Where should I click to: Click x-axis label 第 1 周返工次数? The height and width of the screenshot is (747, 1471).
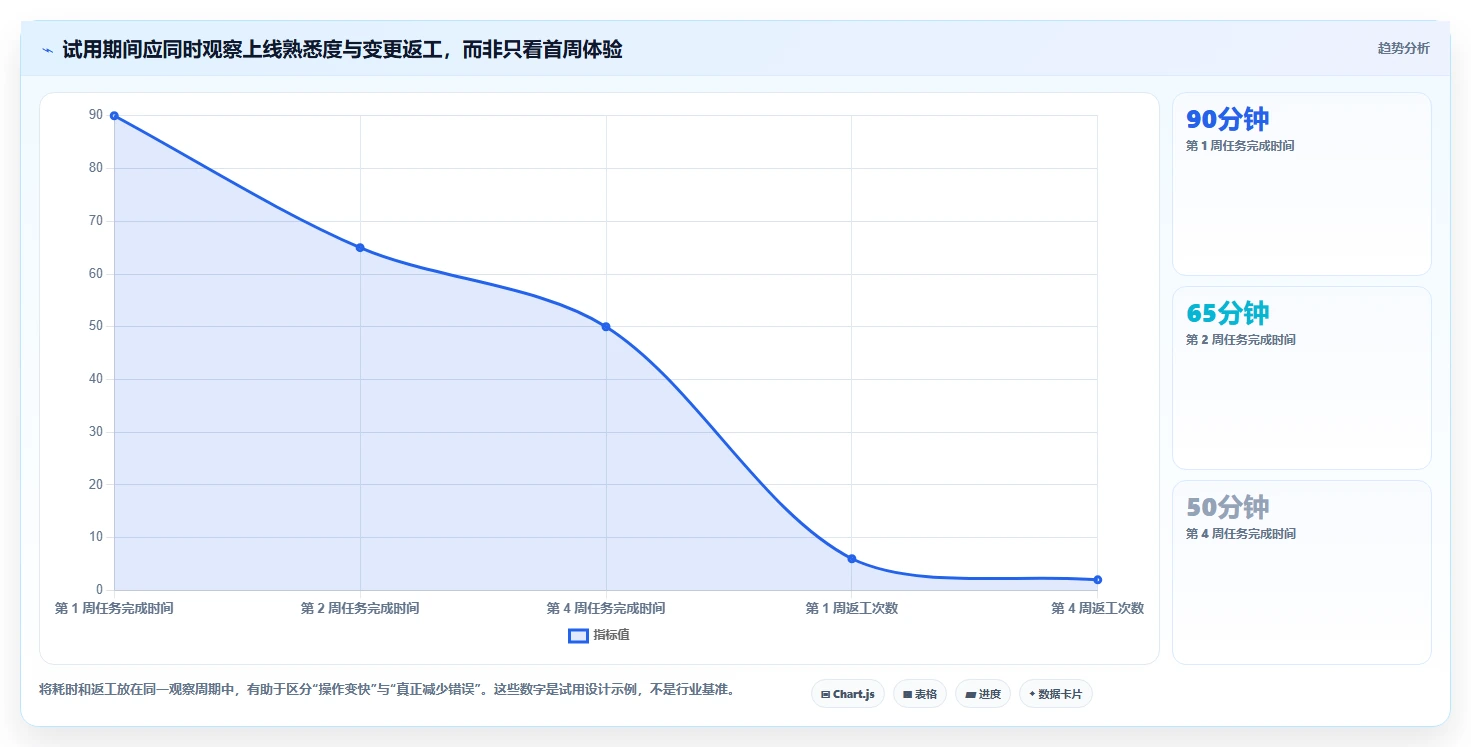tap(852, 608)
